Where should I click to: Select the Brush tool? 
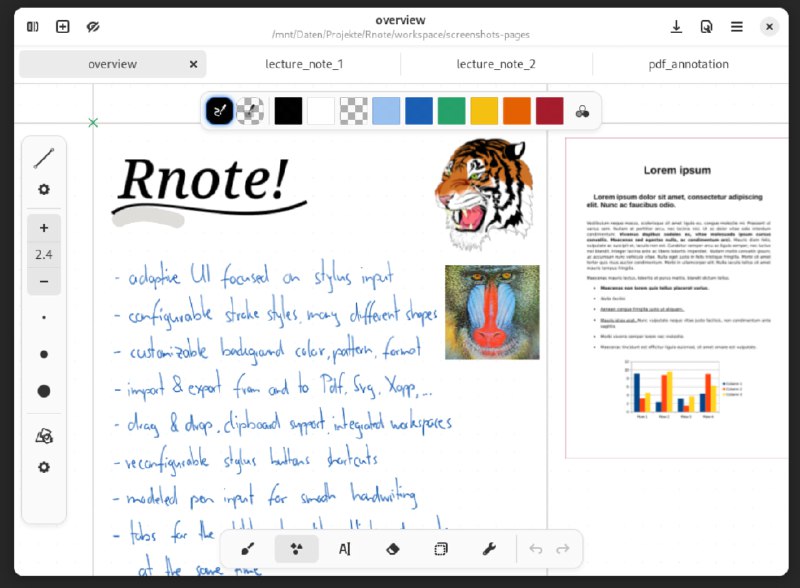point(248,548)
